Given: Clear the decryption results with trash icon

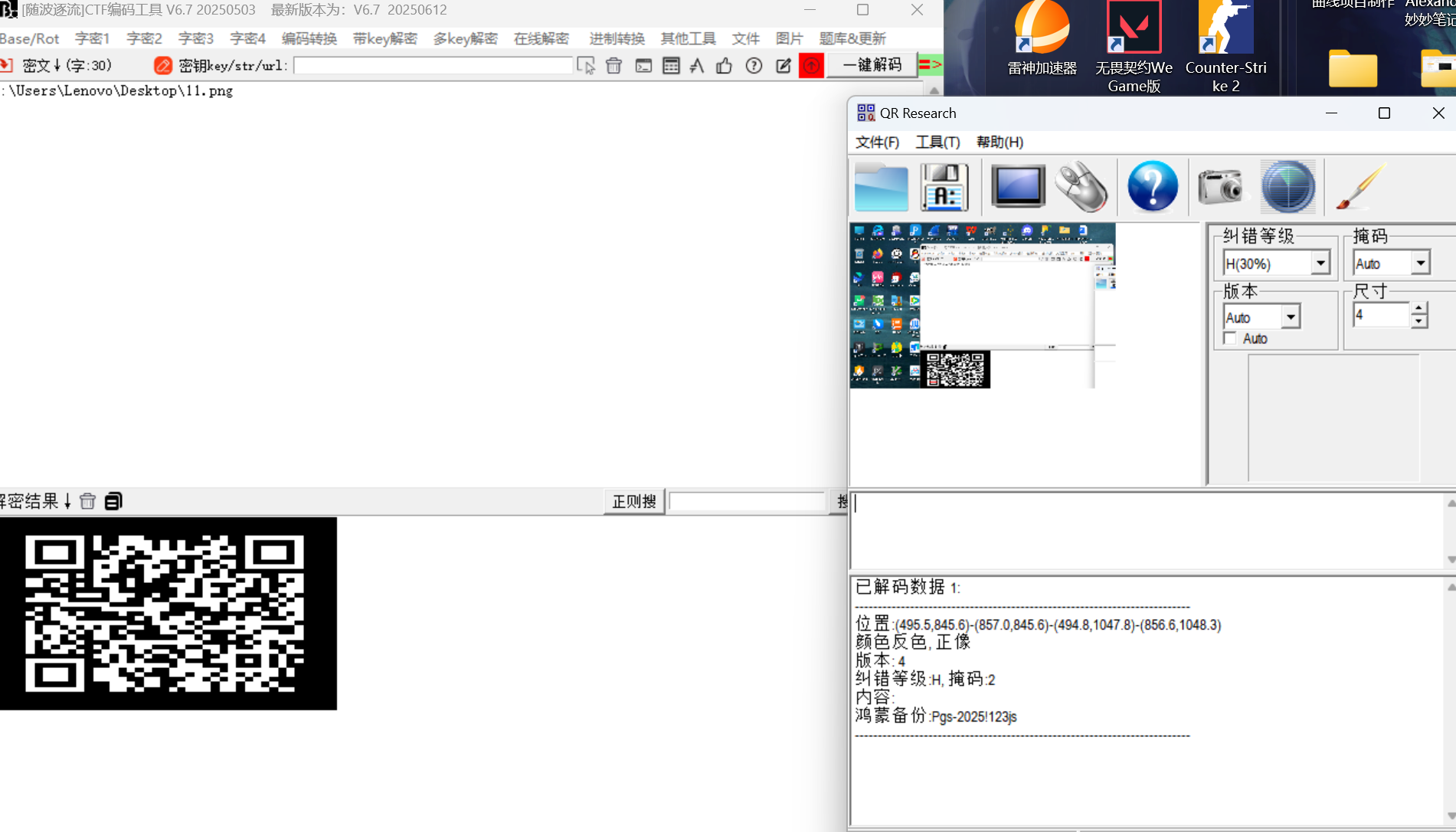Looking at the screenshot, I should pyautogui.click(x=87, y=501).
